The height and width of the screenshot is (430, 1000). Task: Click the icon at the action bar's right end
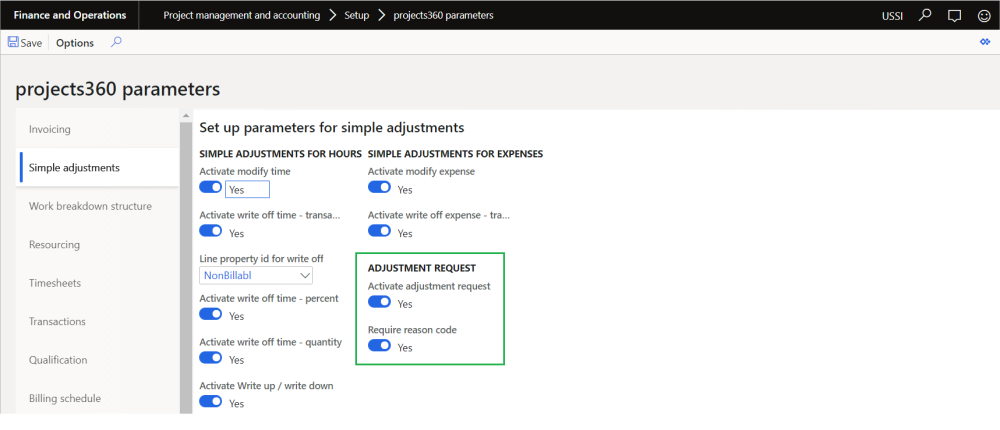[985, 42]
